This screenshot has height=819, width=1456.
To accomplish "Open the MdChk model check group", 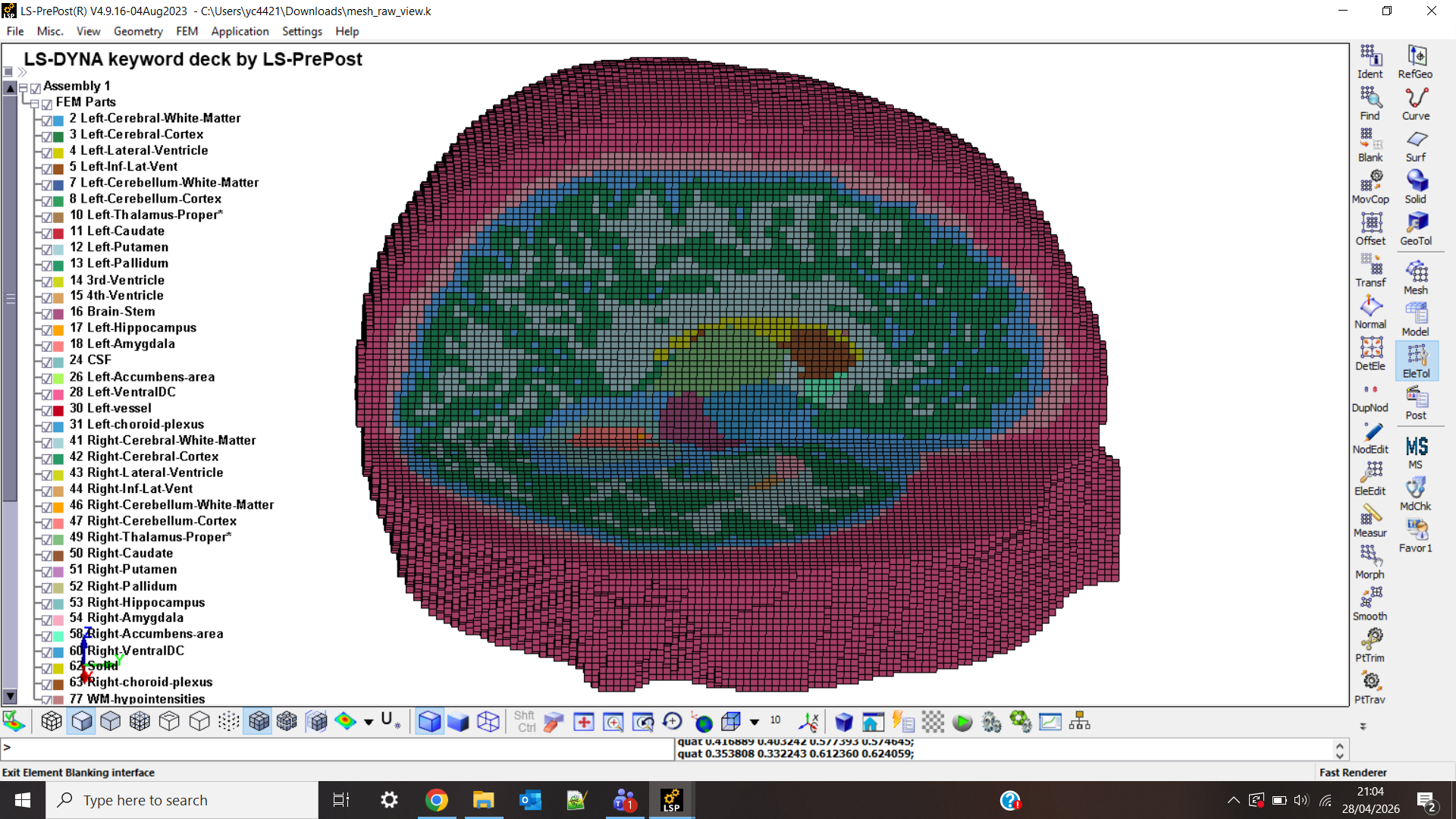I will [x=1416, y=494].
